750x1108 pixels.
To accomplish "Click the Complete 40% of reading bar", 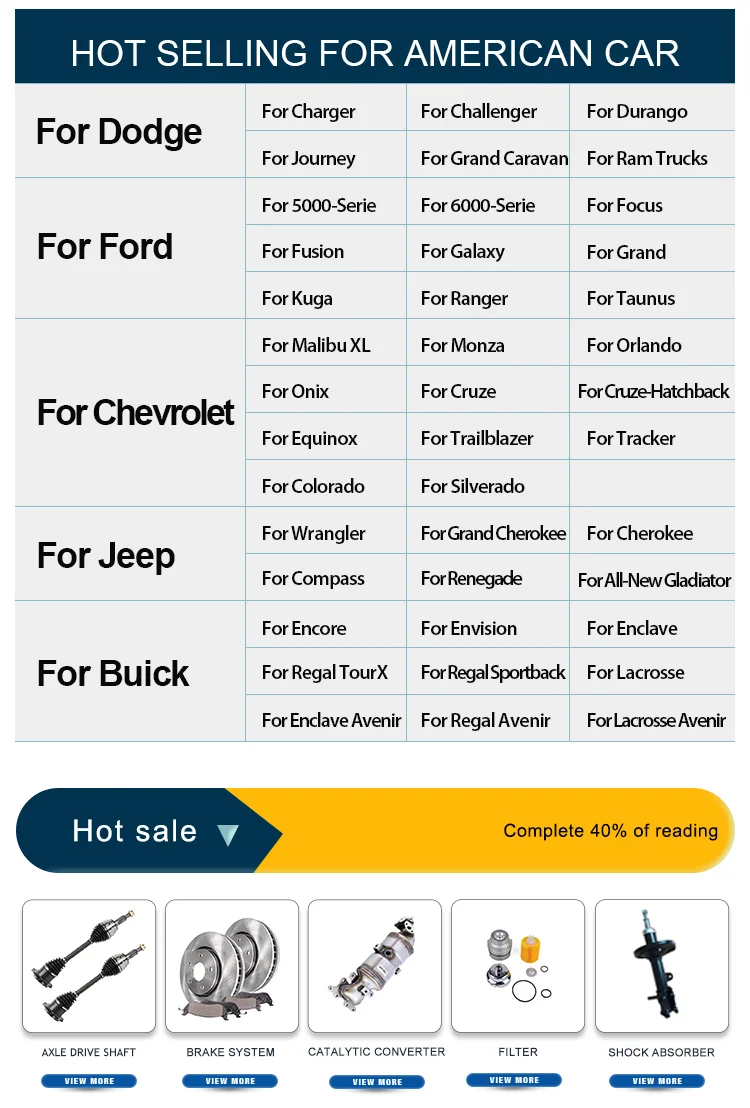I will (610, 831).
